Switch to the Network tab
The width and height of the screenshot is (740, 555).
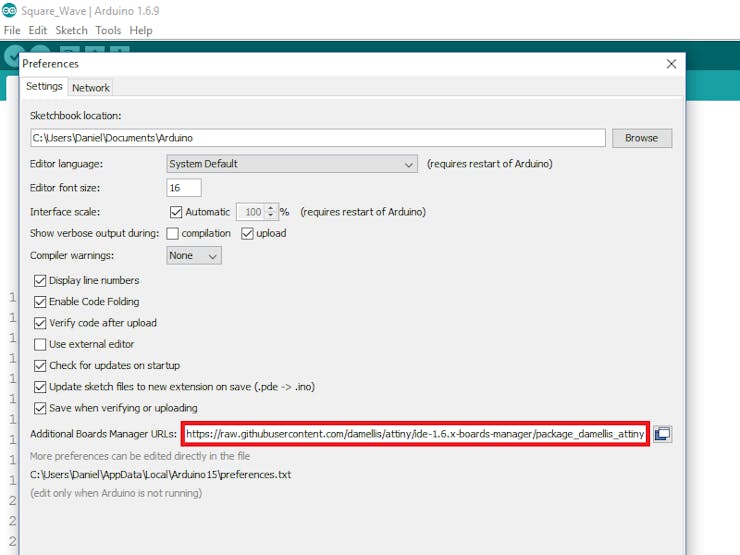tap(91, 88)
